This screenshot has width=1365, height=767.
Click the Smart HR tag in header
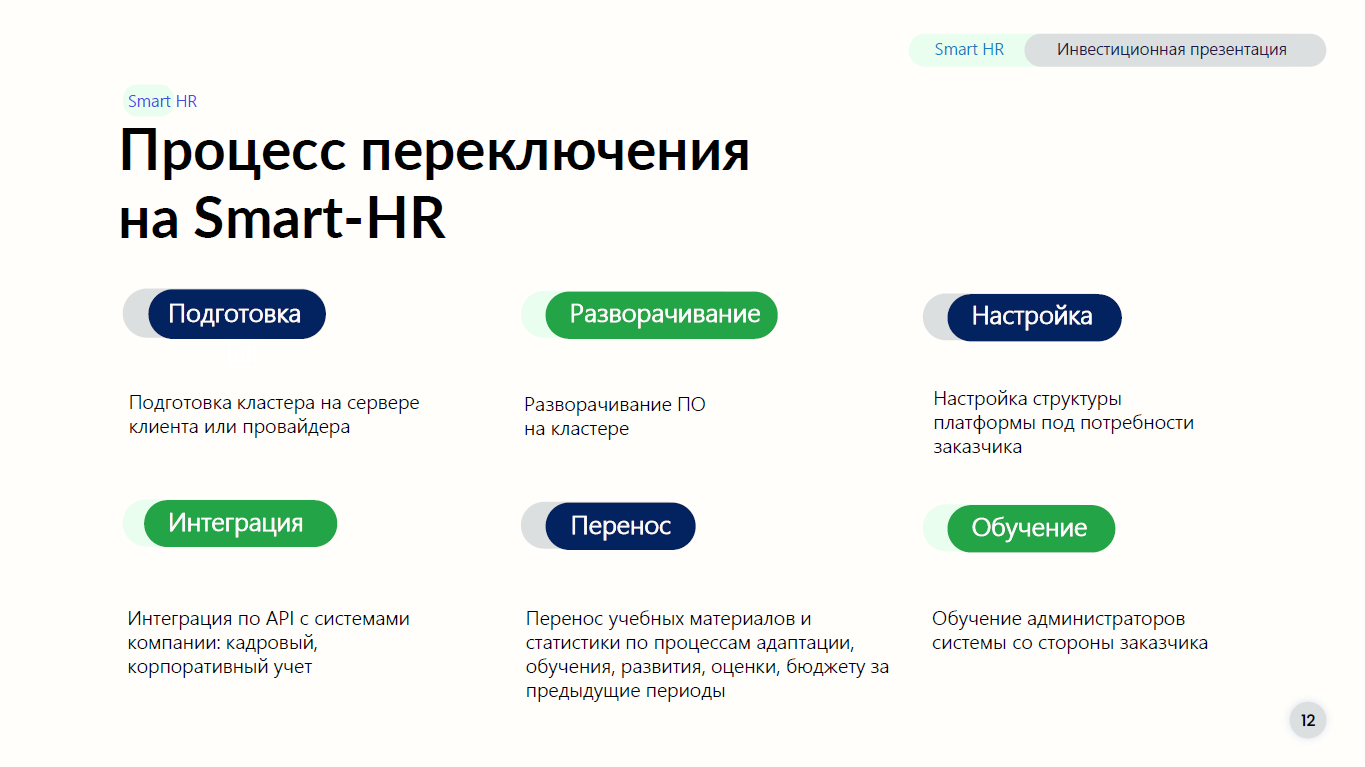[x=969, y=49]
